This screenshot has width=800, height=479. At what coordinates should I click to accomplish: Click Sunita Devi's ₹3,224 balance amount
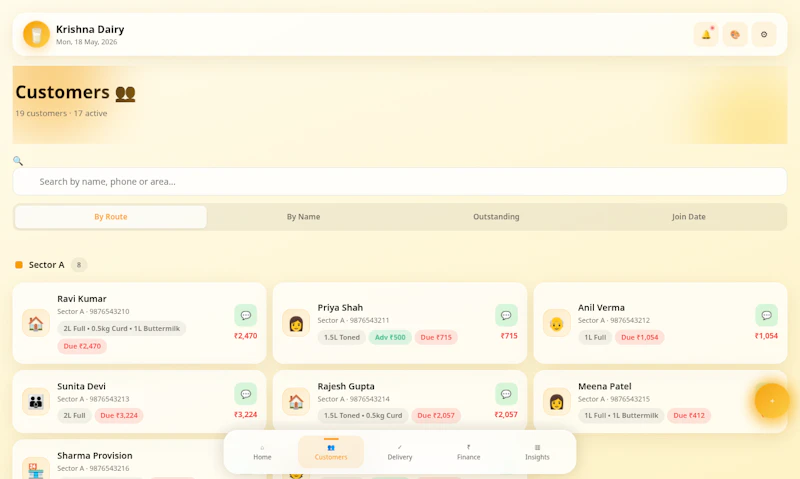click(x=245, y=414)
